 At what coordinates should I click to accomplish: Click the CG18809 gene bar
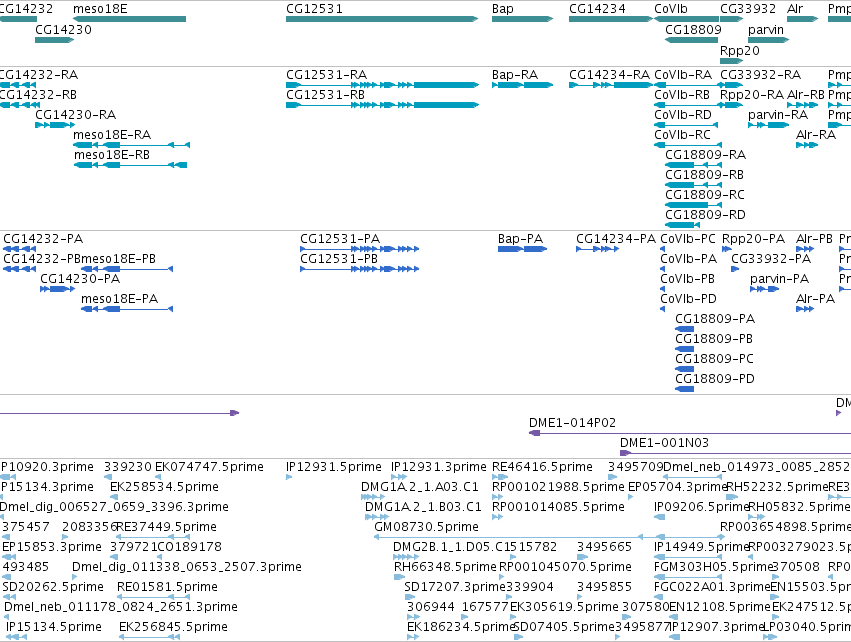(693, 40)
